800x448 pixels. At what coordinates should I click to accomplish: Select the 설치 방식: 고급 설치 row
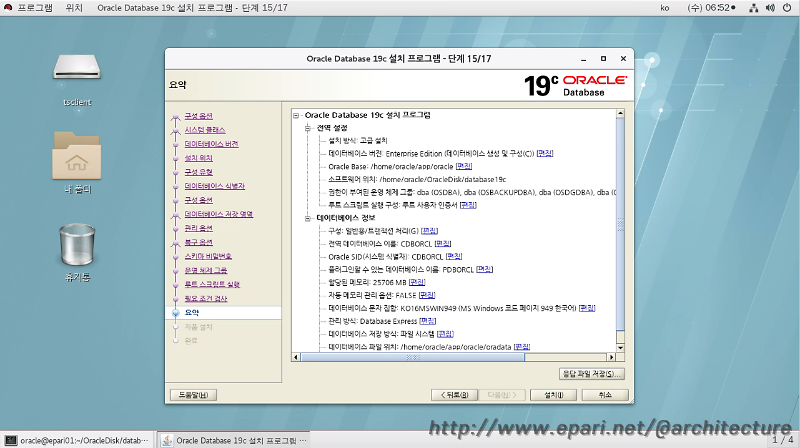(x=358, y=141)
